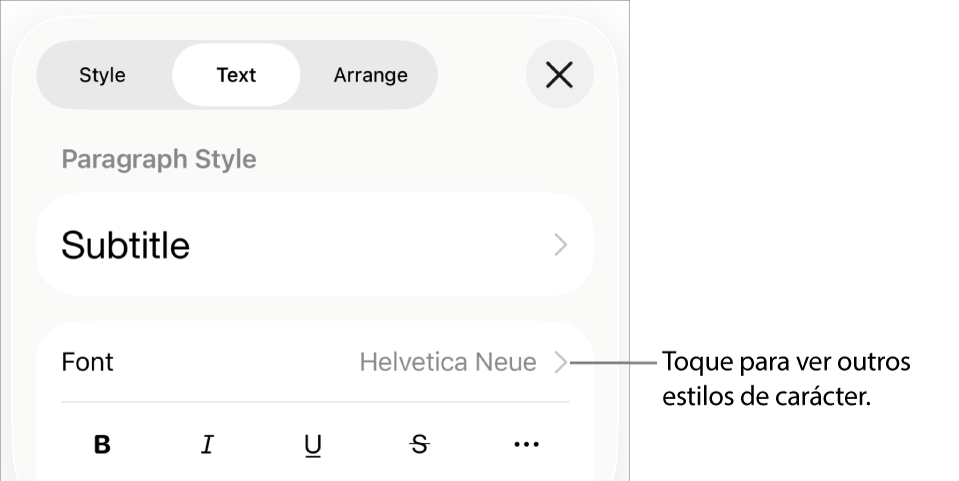Viewport: 959px width, 481px height.
Task: Click blank space right of Subtitle text
Action: point(370,245)
